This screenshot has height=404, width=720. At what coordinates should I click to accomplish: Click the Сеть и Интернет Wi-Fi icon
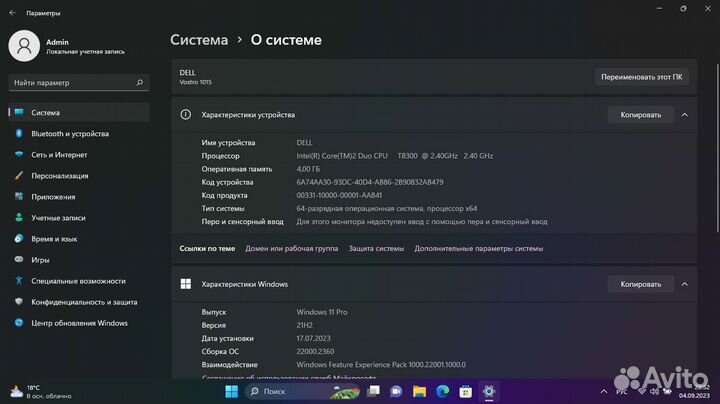(19, 155)
